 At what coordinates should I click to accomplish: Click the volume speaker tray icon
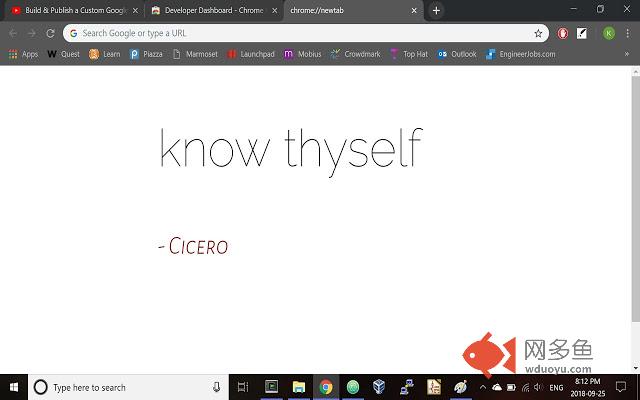coord(538,387)
